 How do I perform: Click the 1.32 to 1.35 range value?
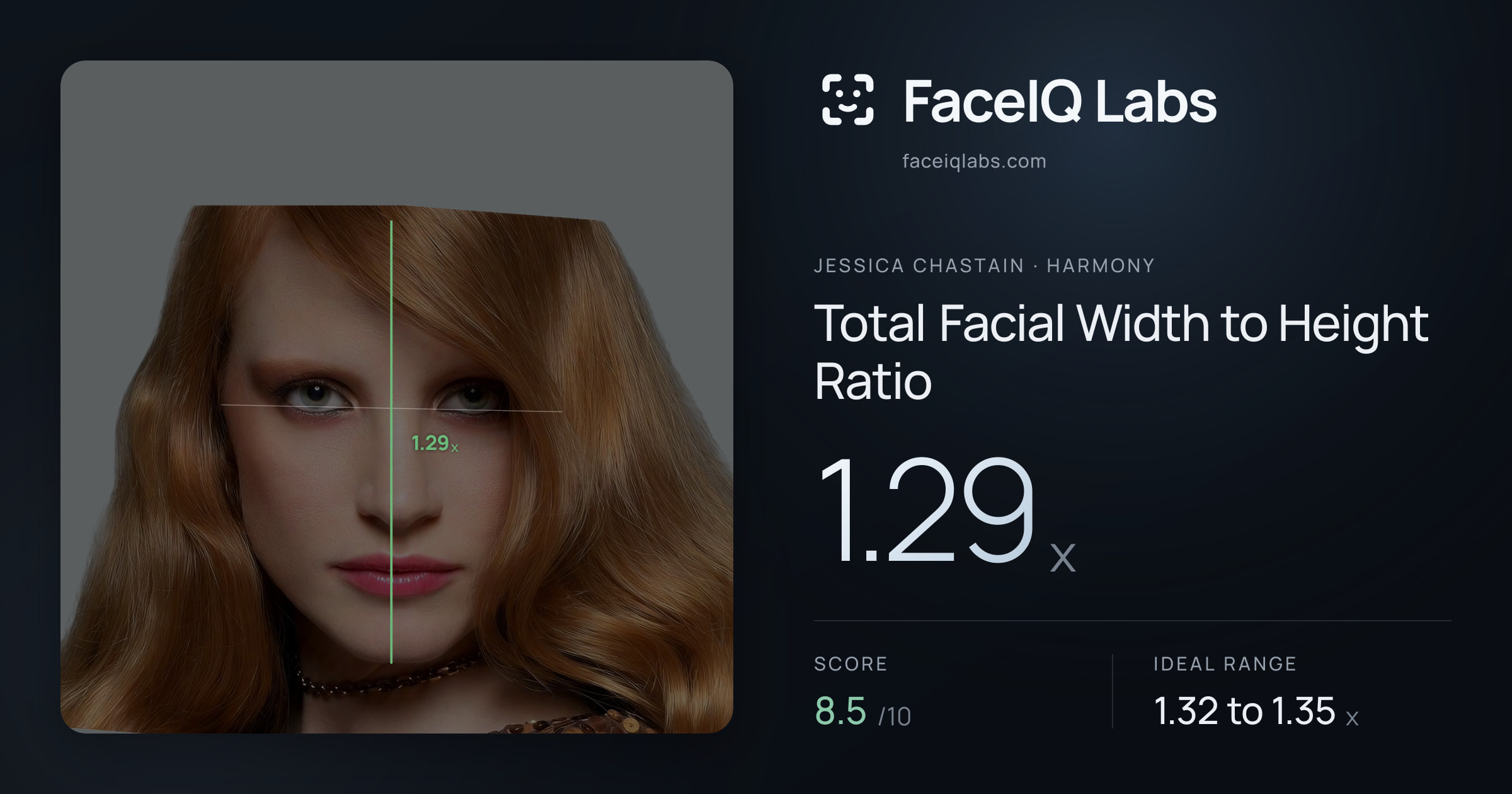[1256, 711]
